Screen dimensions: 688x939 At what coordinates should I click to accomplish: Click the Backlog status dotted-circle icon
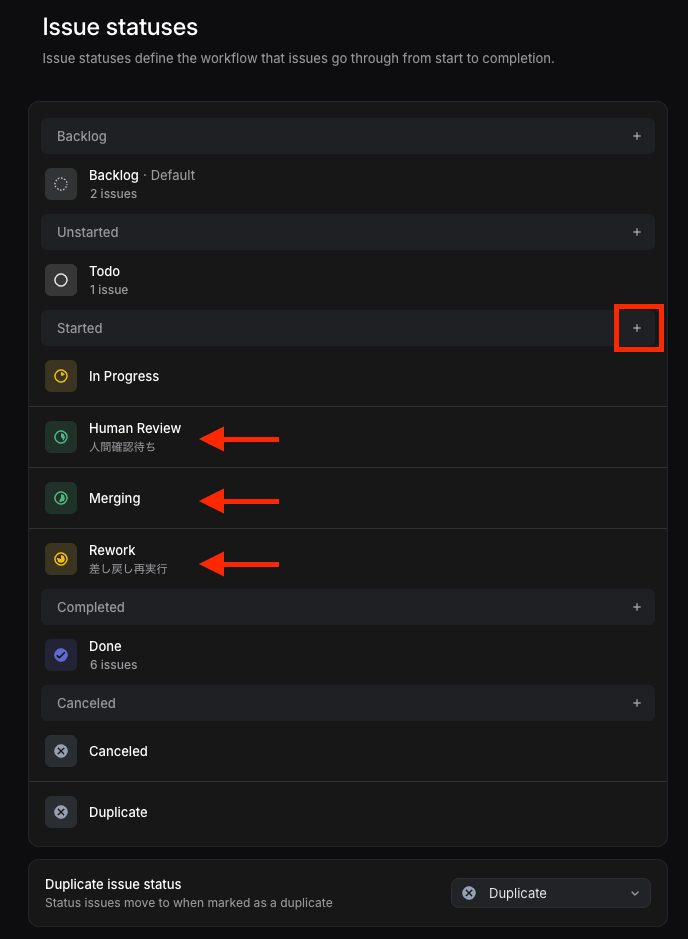pos(61,184)
